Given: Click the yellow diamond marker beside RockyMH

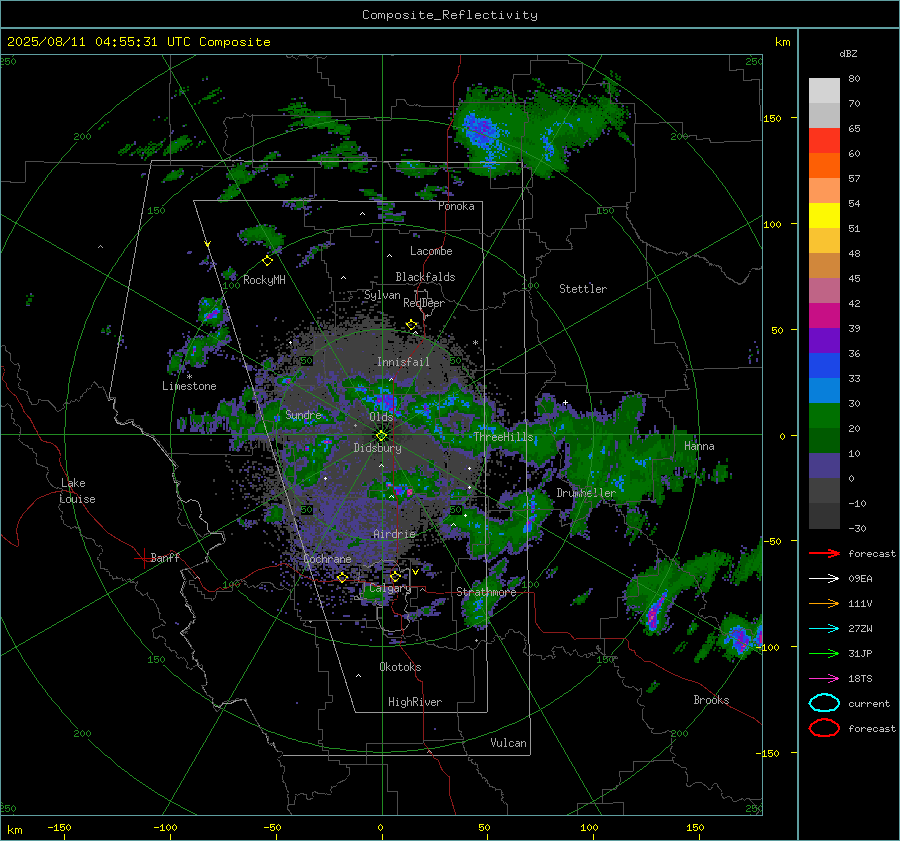Looking at the screenshot, I should tap(267, 261).
